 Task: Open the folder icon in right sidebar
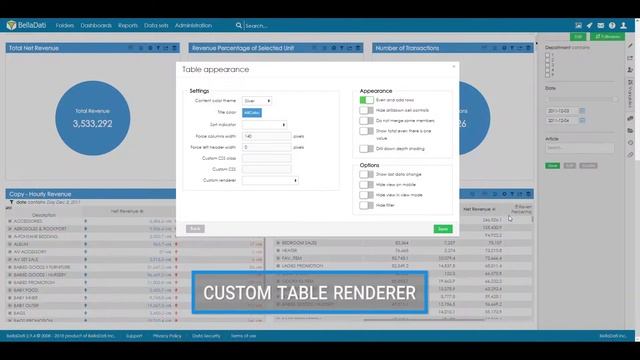coord(630,131)
